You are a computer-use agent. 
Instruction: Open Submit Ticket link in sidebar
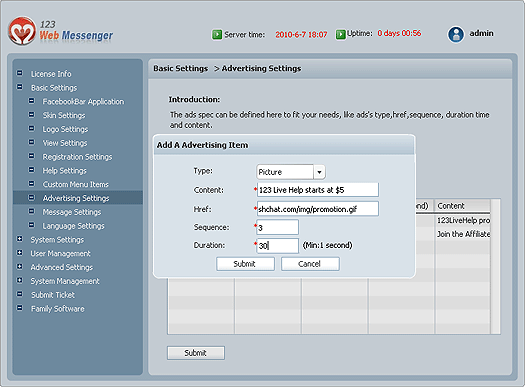click(x=53, y=295)
